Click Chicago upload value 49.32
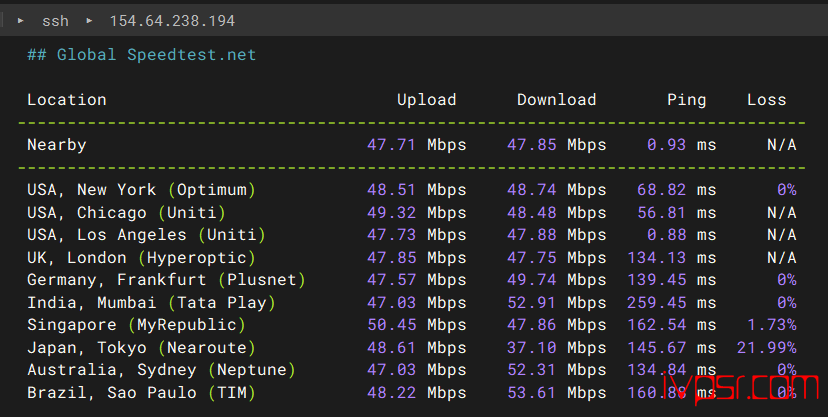The width and height of the screenshot is (828, 417). coord(391,213)
